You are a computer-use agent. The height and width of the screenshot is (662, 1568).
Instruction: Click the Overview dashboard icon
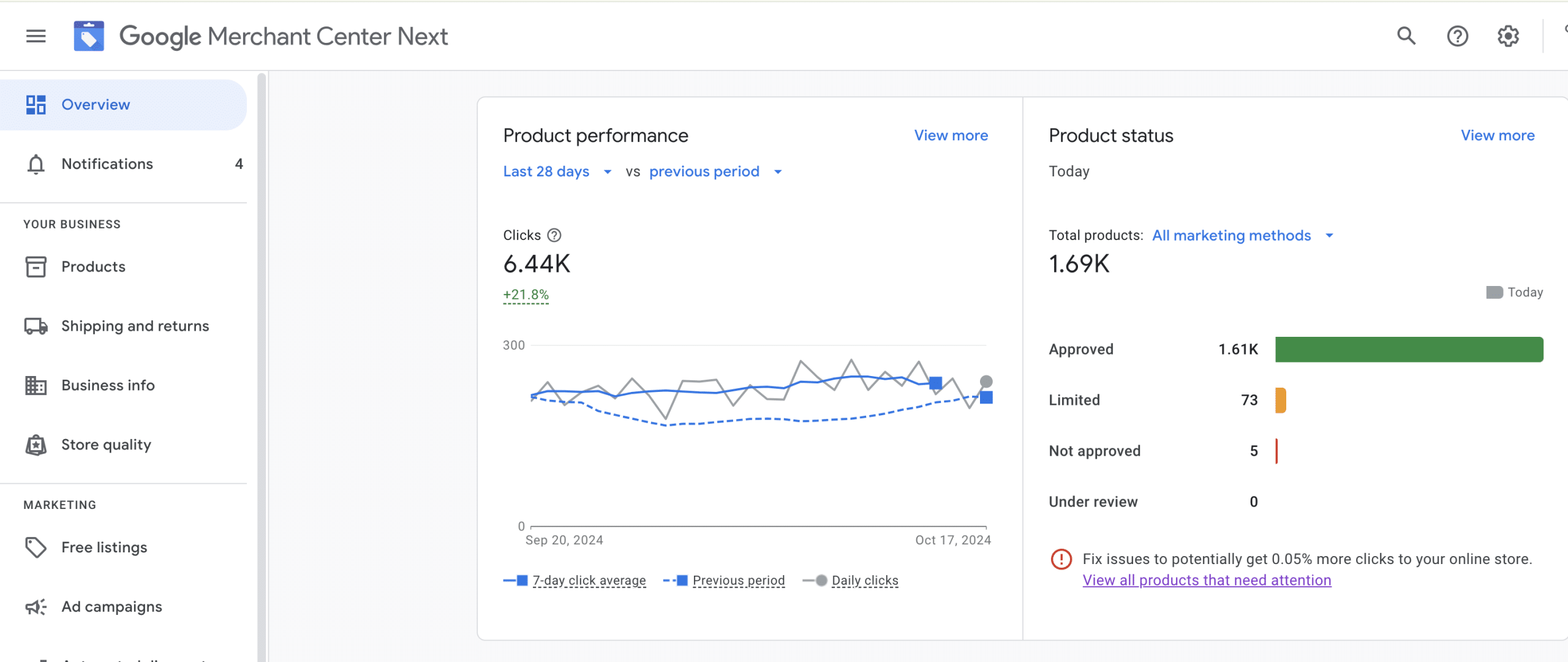[36, 105]
